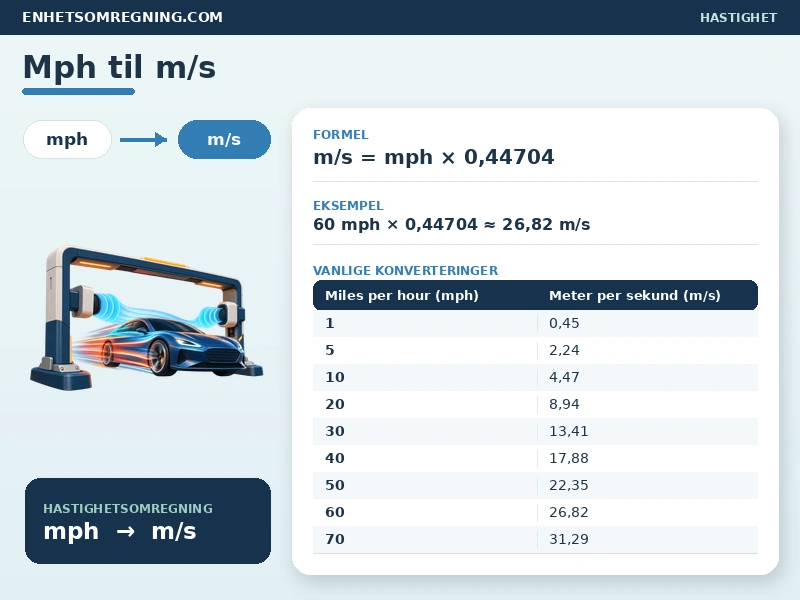Image resolution: width=800 pixels, height=600 pixels.
Task: Select the example 60 mph × 0,44704 line
Action: (452, 224)
